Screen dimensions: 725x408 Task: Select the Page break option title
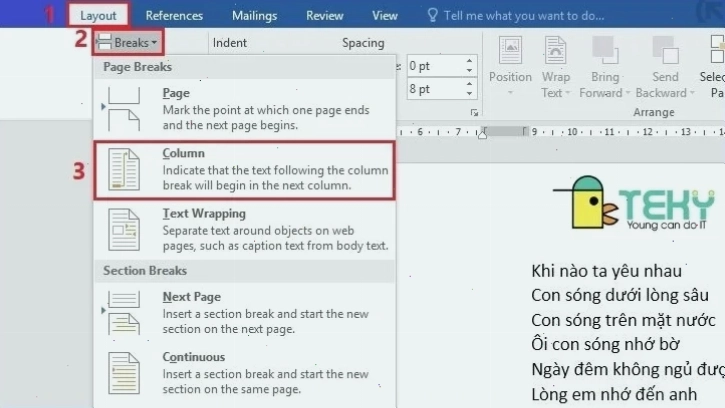click(176, 93)
